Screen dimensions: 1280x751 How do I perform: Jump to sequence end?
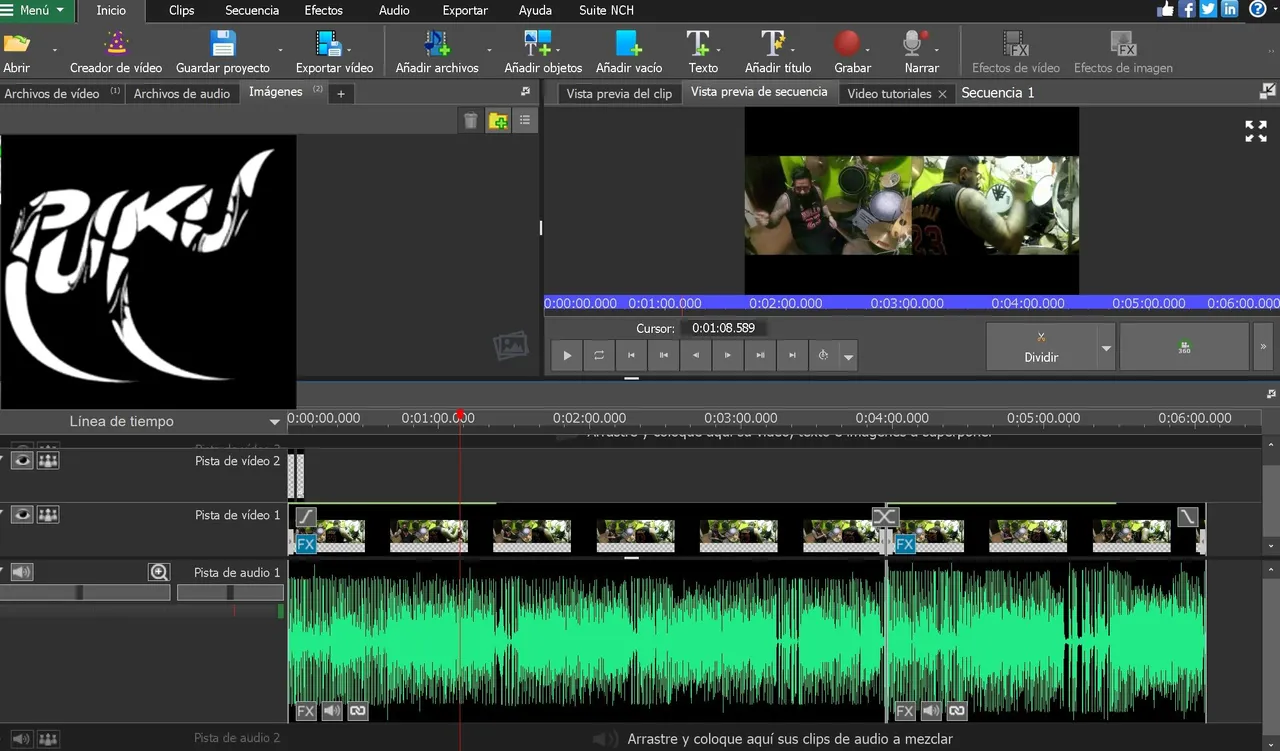792,355
